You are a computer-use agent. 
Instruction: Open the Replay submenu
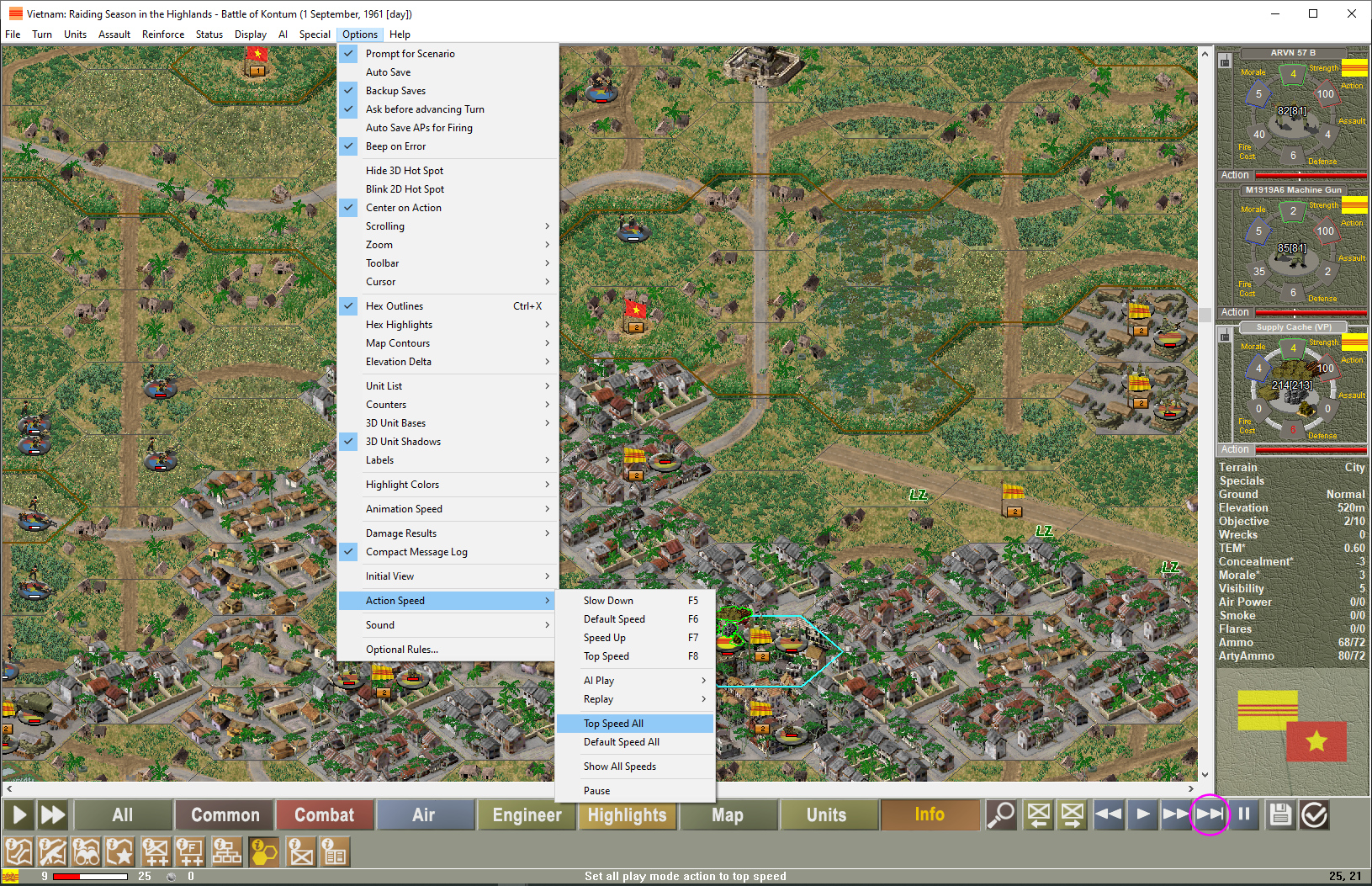click(635, 699)
